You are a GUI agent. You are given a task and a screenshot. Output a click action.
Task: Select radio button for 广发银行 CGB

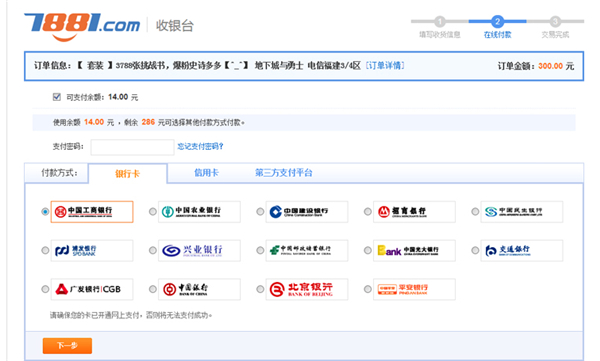click(45, 289)
